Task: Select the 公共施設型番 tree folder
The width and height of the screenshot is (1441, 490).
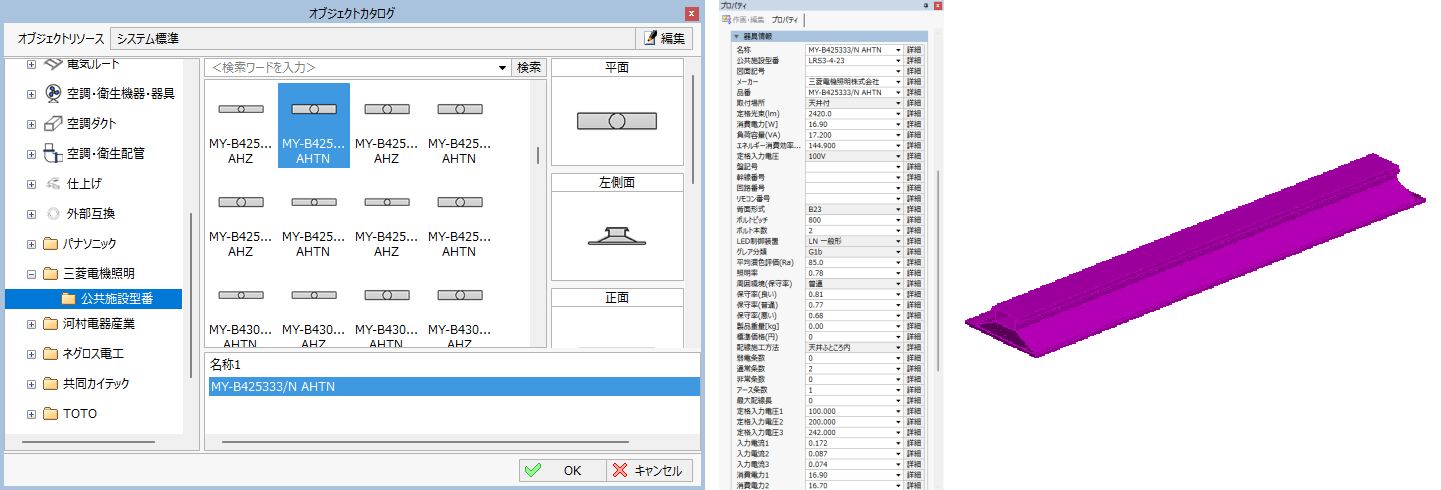Action: point(69,299)
